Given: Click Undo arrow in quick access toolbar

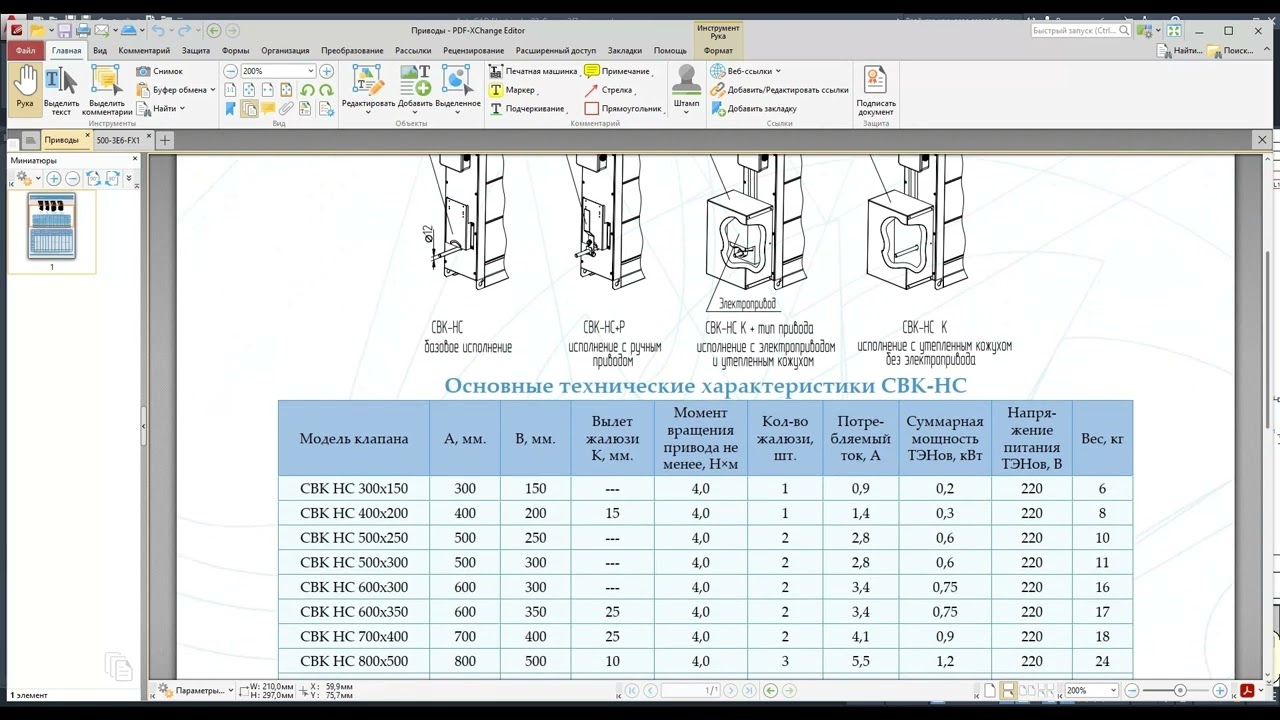Looking at the screenshot, I should coord(157,31).
